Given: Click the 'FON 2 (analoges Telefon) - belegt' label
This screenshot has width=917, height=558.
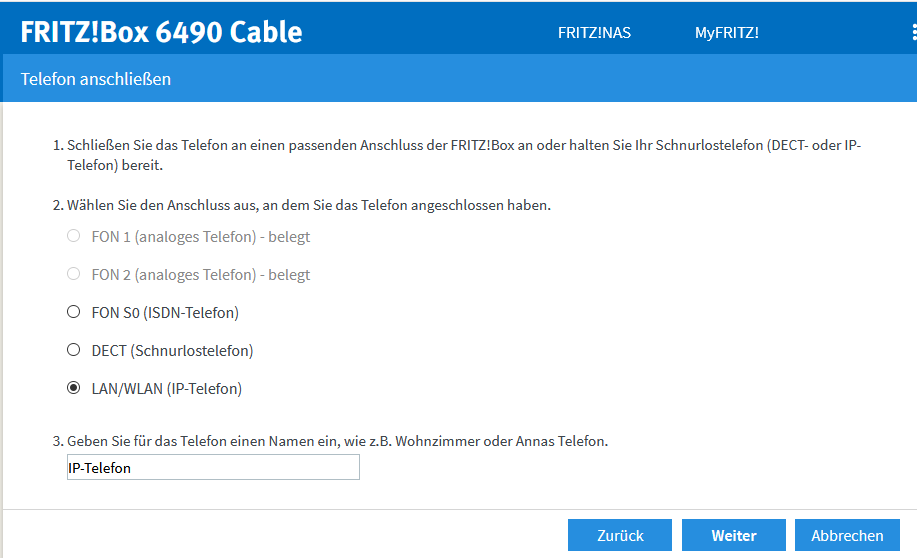Looking at the screenshot, I should [200, 275].
